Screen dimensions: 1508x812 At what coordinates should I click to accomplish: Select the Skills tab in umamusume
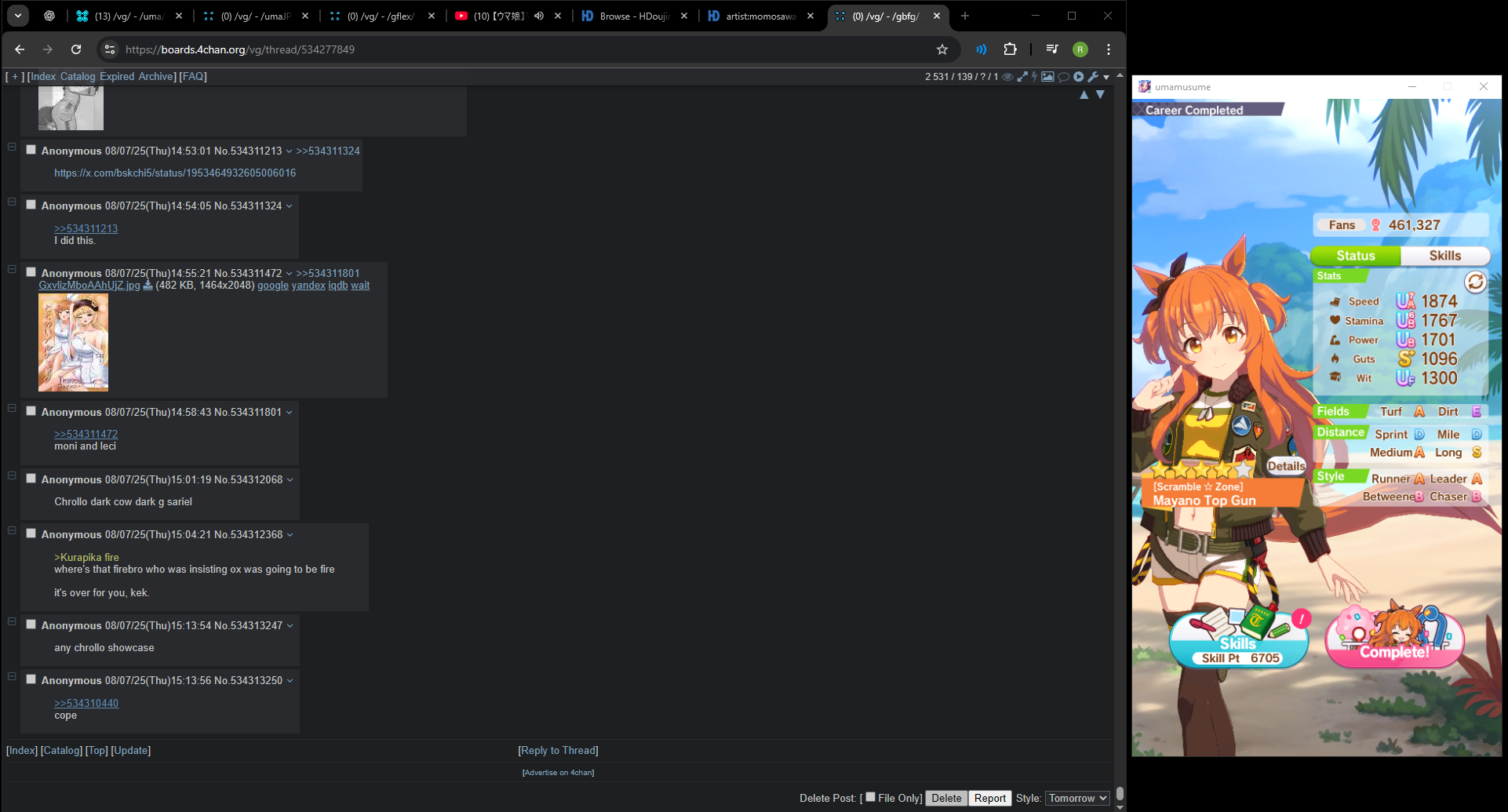[x=1444, y=256]
